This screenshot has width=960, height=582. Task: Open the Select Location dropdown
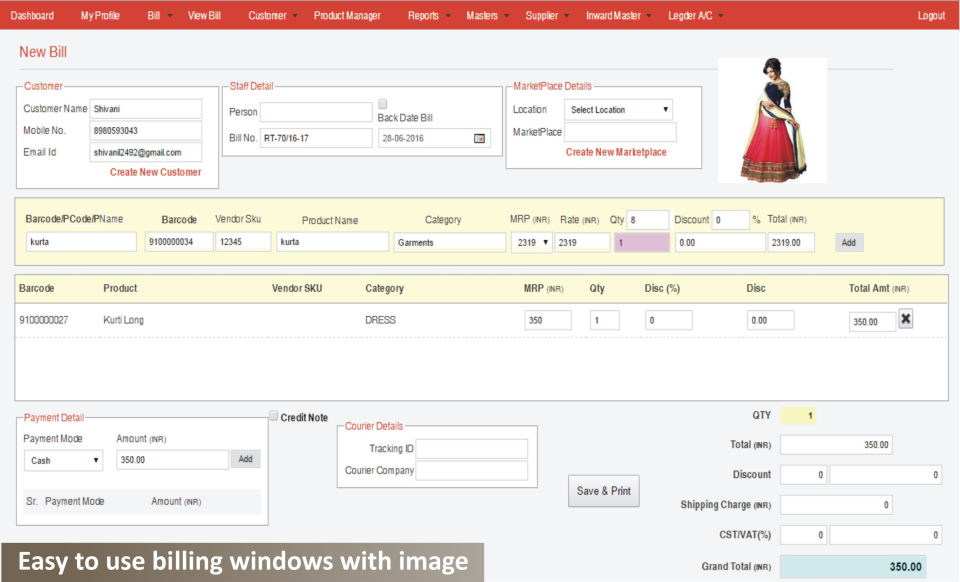point(618,110)
